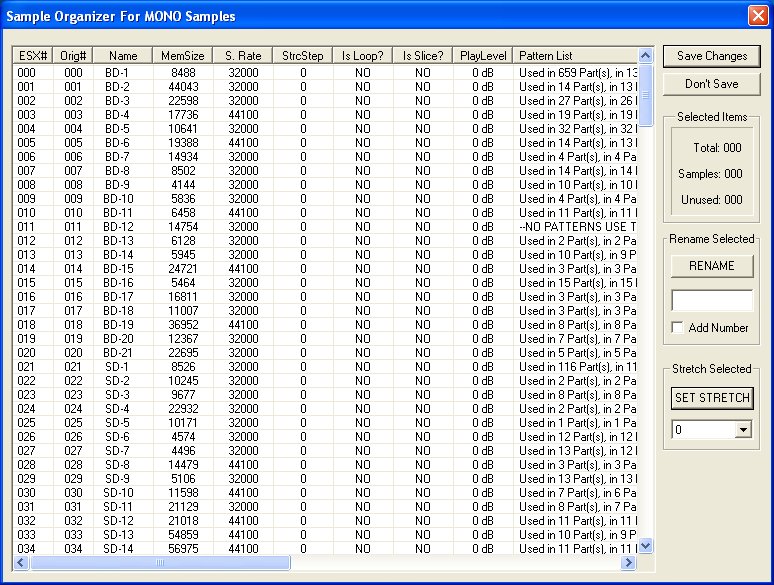774x585 pixels.
Task: Select the BD-9 sample name
Action: coord(117,185)
